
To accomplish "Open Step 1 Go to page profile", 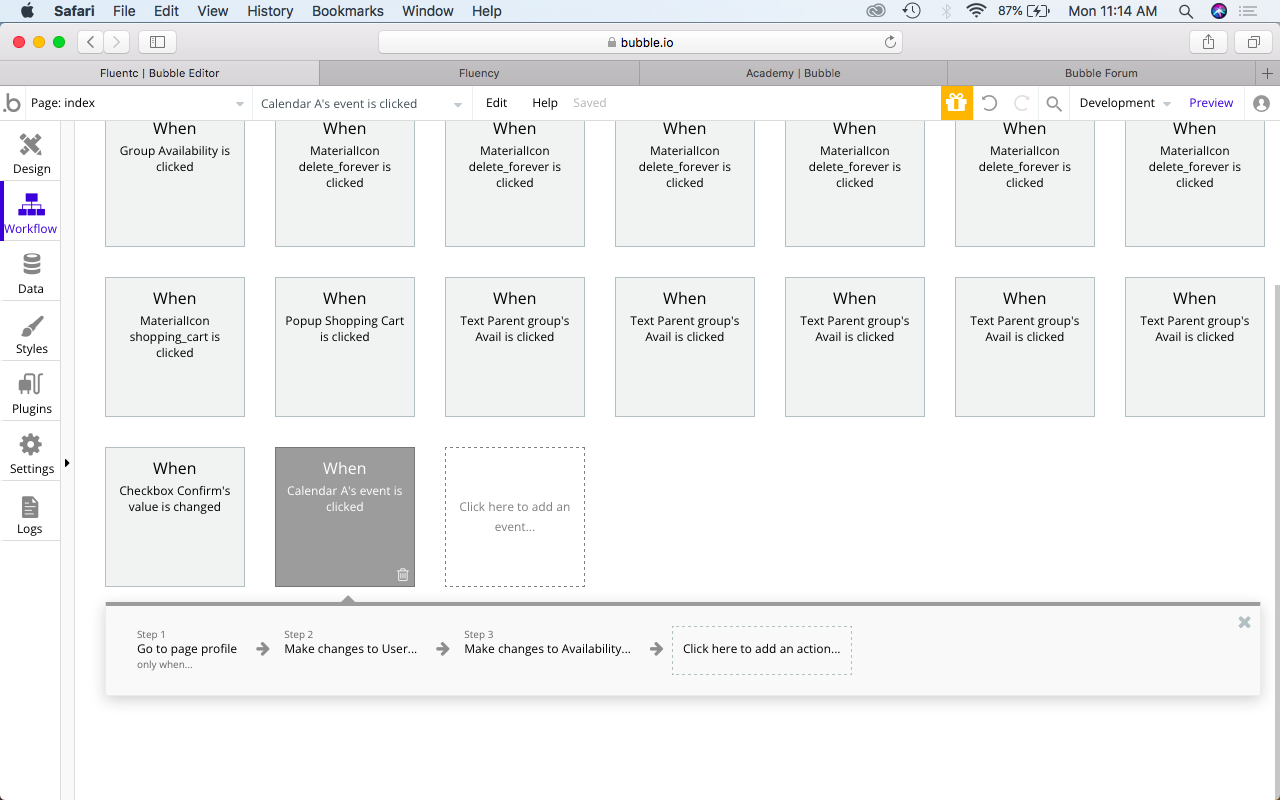I will [187, 649].
